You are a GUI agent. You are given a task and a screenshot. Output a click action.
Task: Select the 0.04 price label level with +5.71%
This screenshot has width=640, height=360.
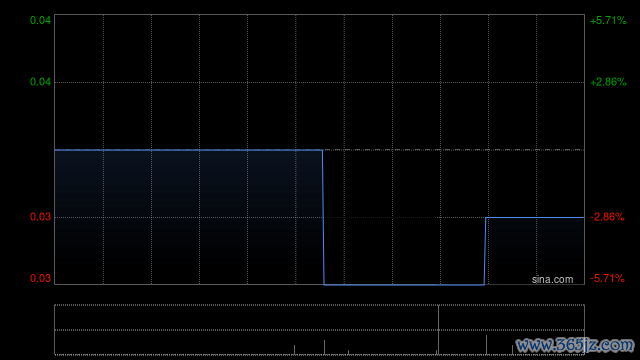coord(40,20)
